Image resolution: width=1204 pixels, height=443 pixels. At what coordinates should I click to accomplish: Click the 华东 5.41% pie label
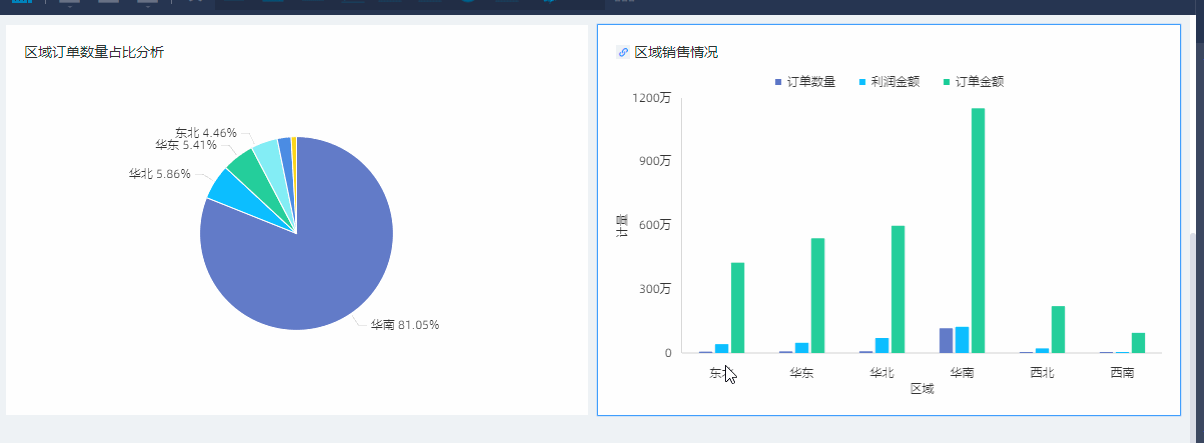[x=186, y=145]
